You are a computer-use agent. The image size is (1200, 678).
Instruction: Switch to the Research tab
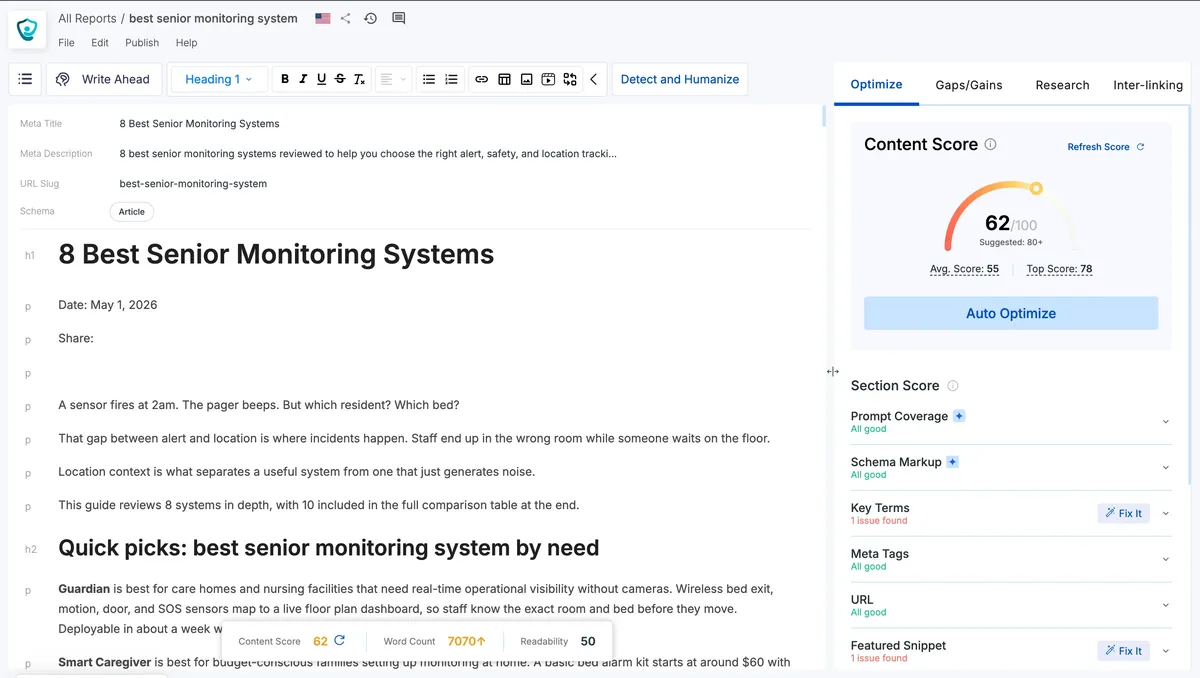1062,85
